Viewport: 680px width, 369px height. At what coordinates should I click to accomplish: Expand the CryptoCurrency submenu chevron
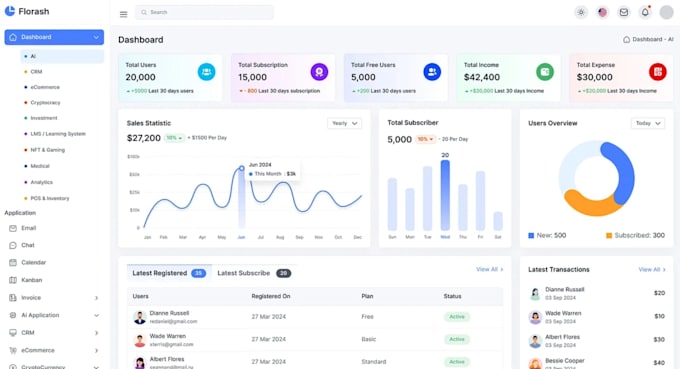96,367
